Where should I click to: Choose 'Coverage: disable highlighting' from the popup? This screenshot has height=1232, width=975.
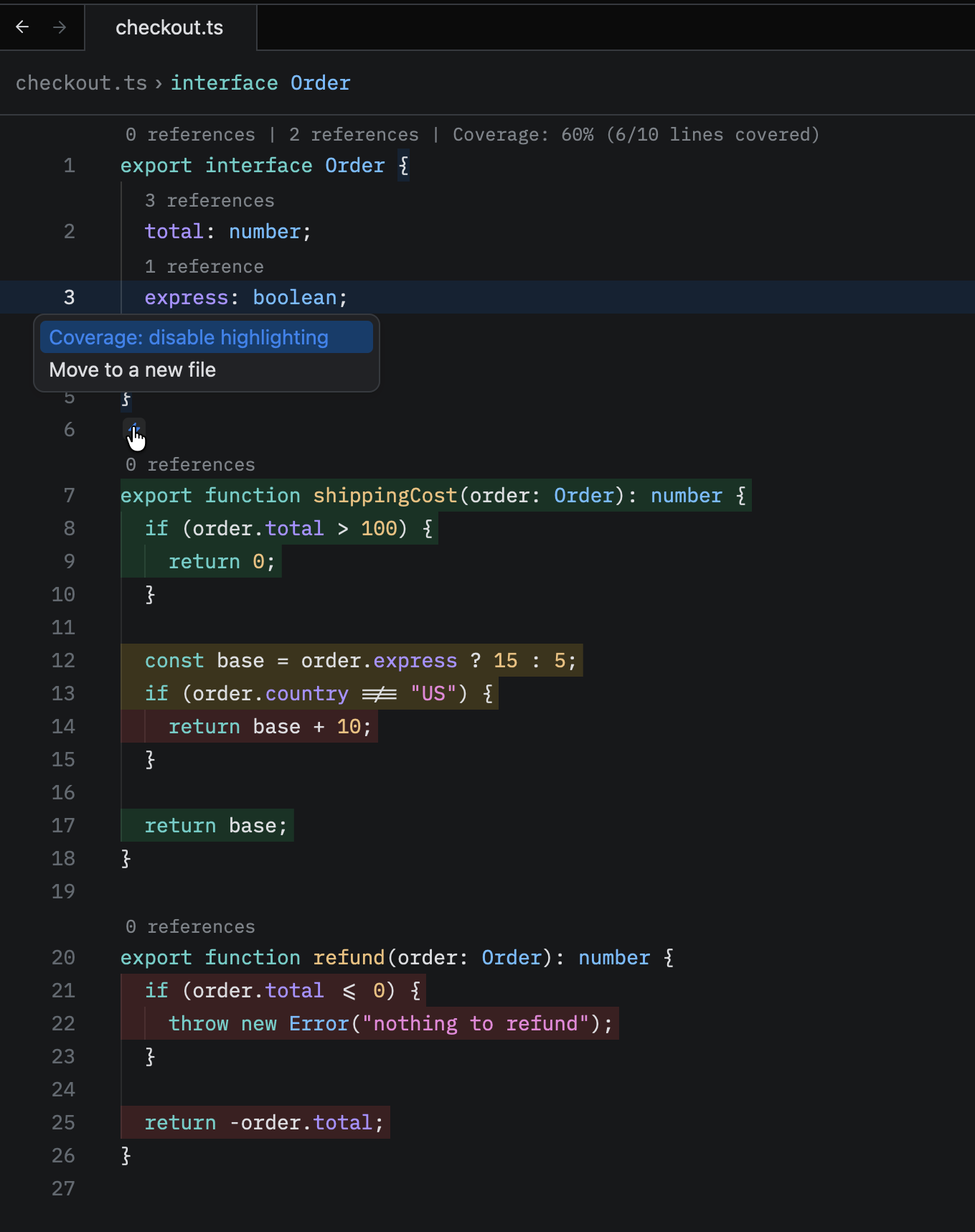(x=207, y=337)
